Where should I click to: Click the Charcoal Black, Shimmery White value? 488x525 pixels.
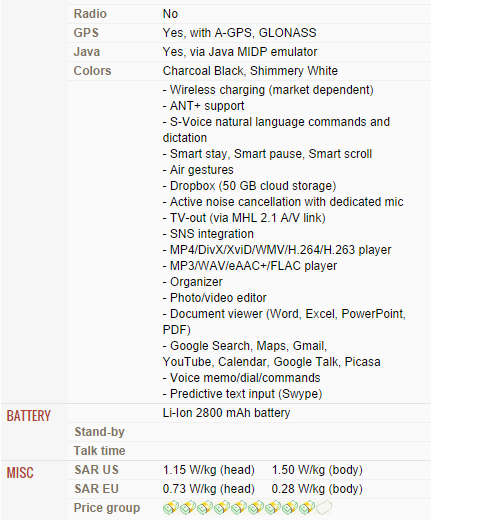click(250, 71)
